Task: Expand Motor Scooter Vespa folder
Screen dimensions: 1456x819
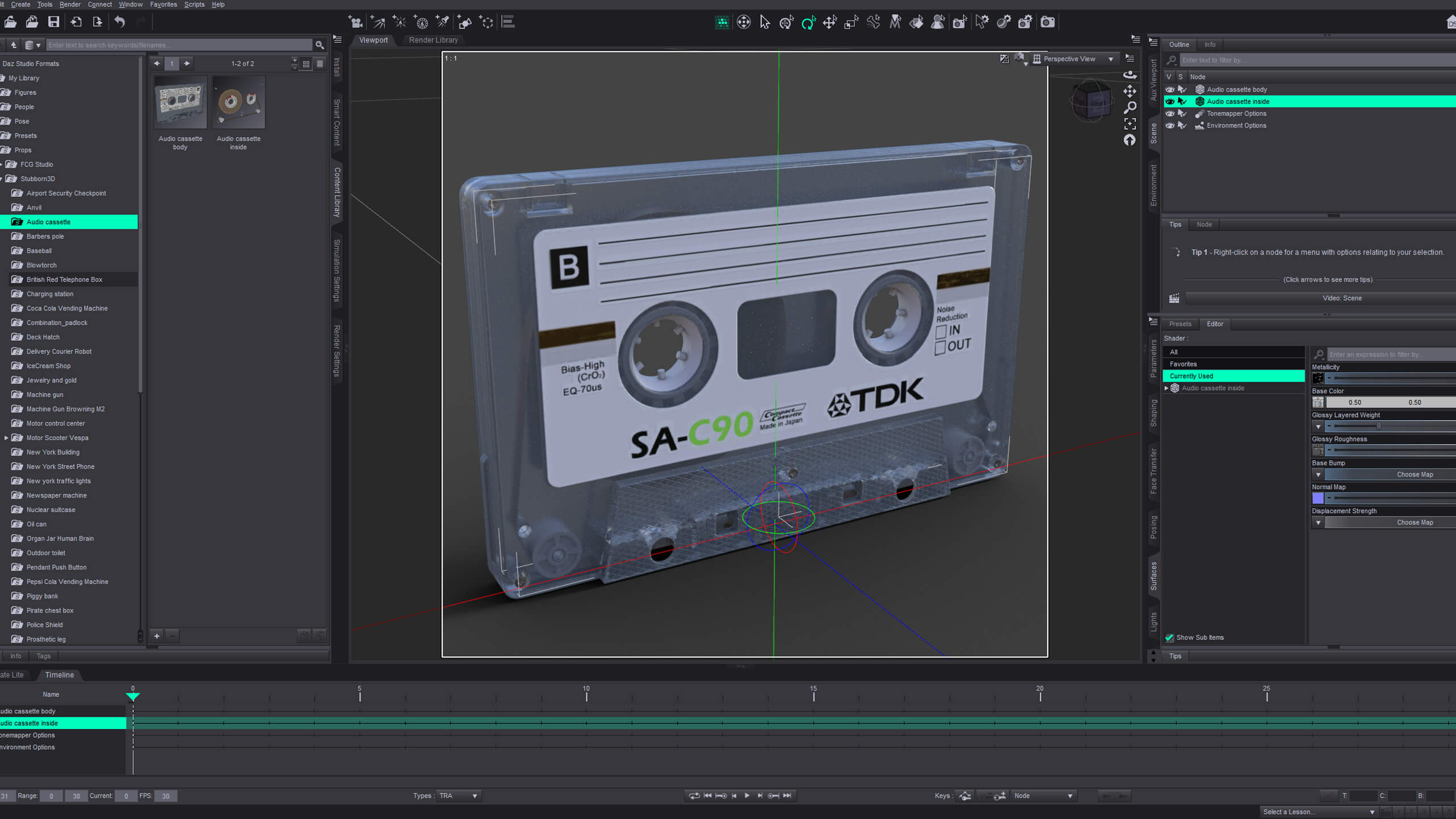Action: click(6, 438)
